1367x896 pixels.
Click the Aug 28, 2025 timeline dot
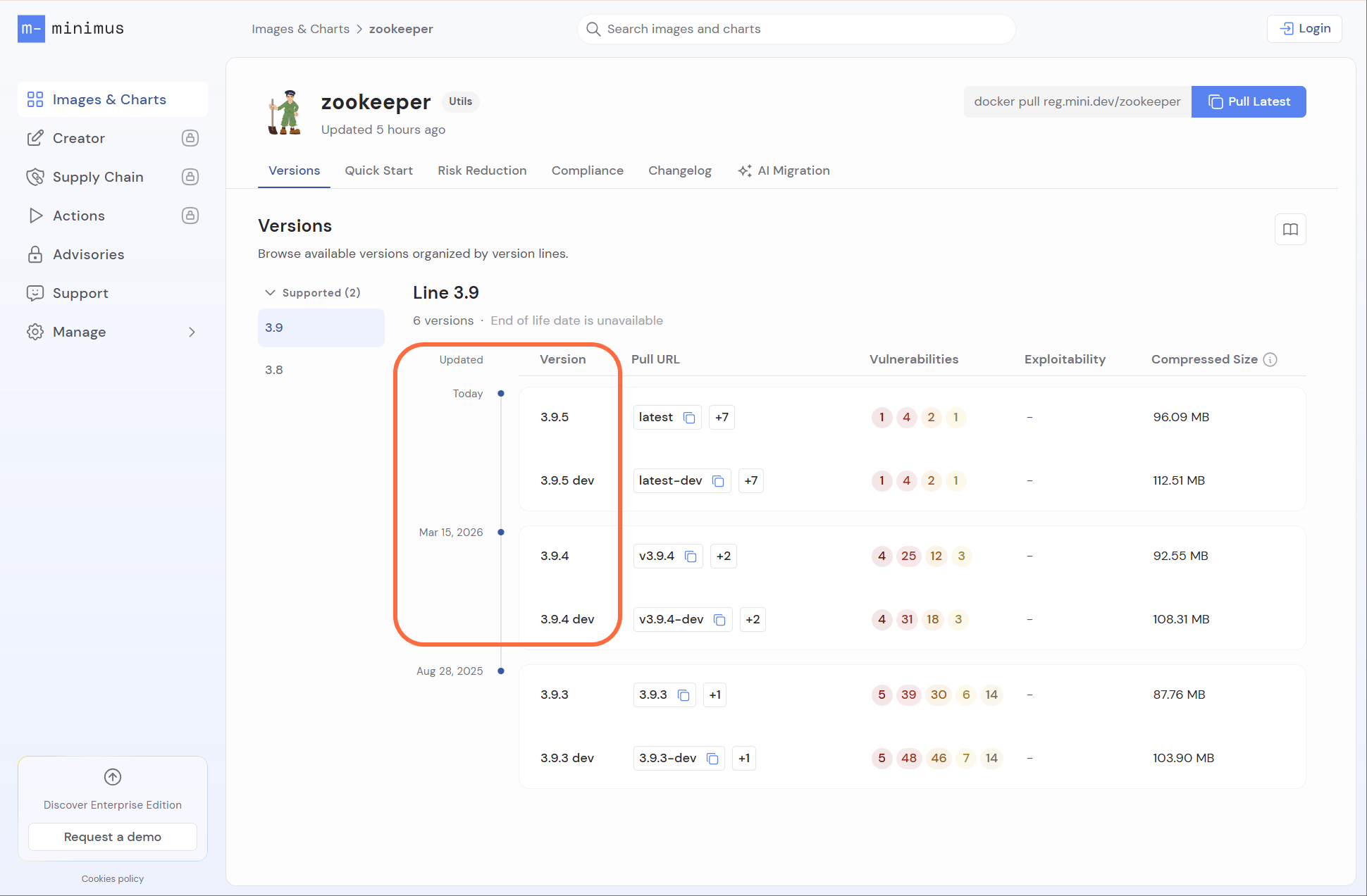point(501,671)
